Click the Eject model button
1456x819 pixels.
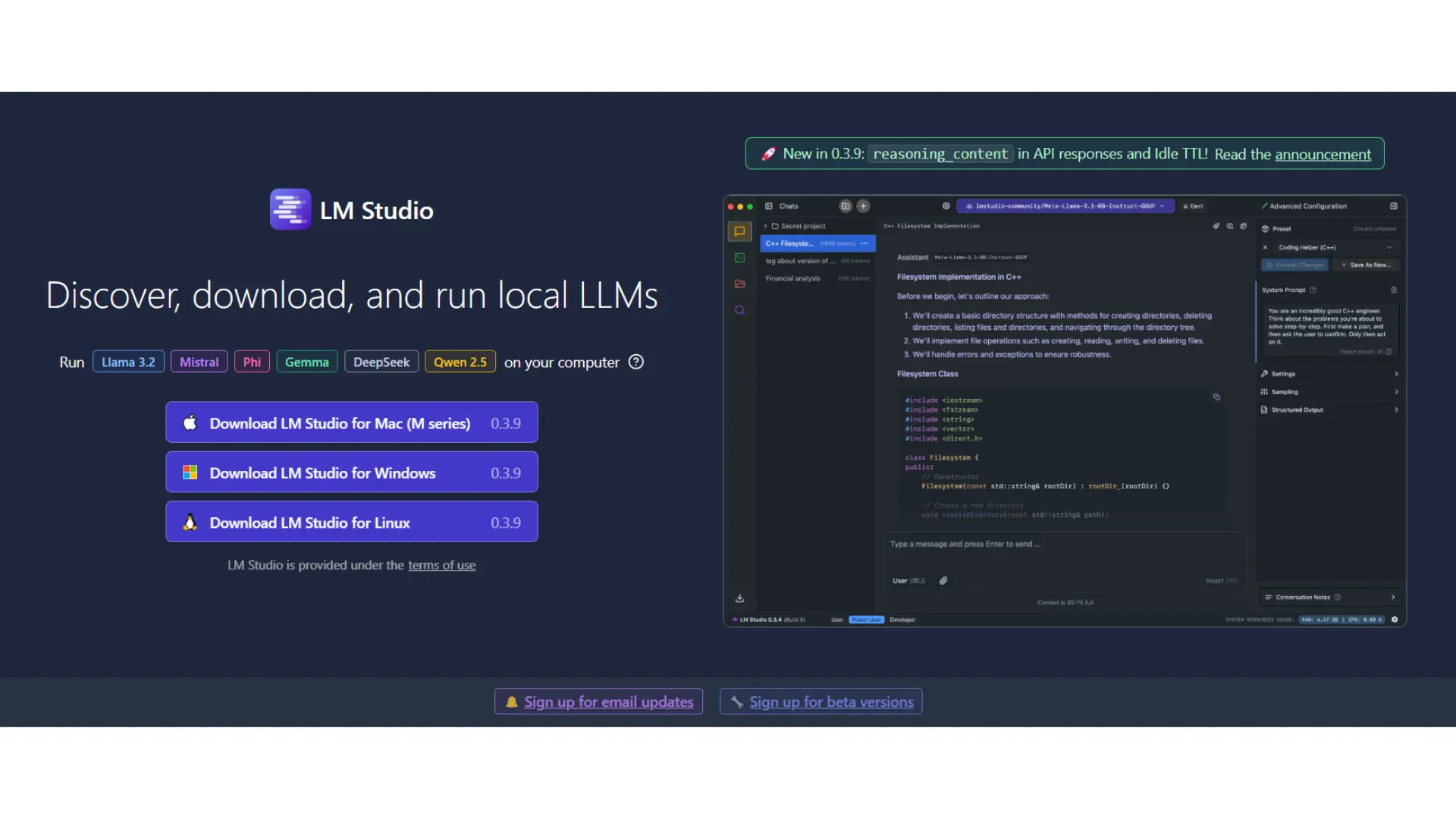point(1193,206)
